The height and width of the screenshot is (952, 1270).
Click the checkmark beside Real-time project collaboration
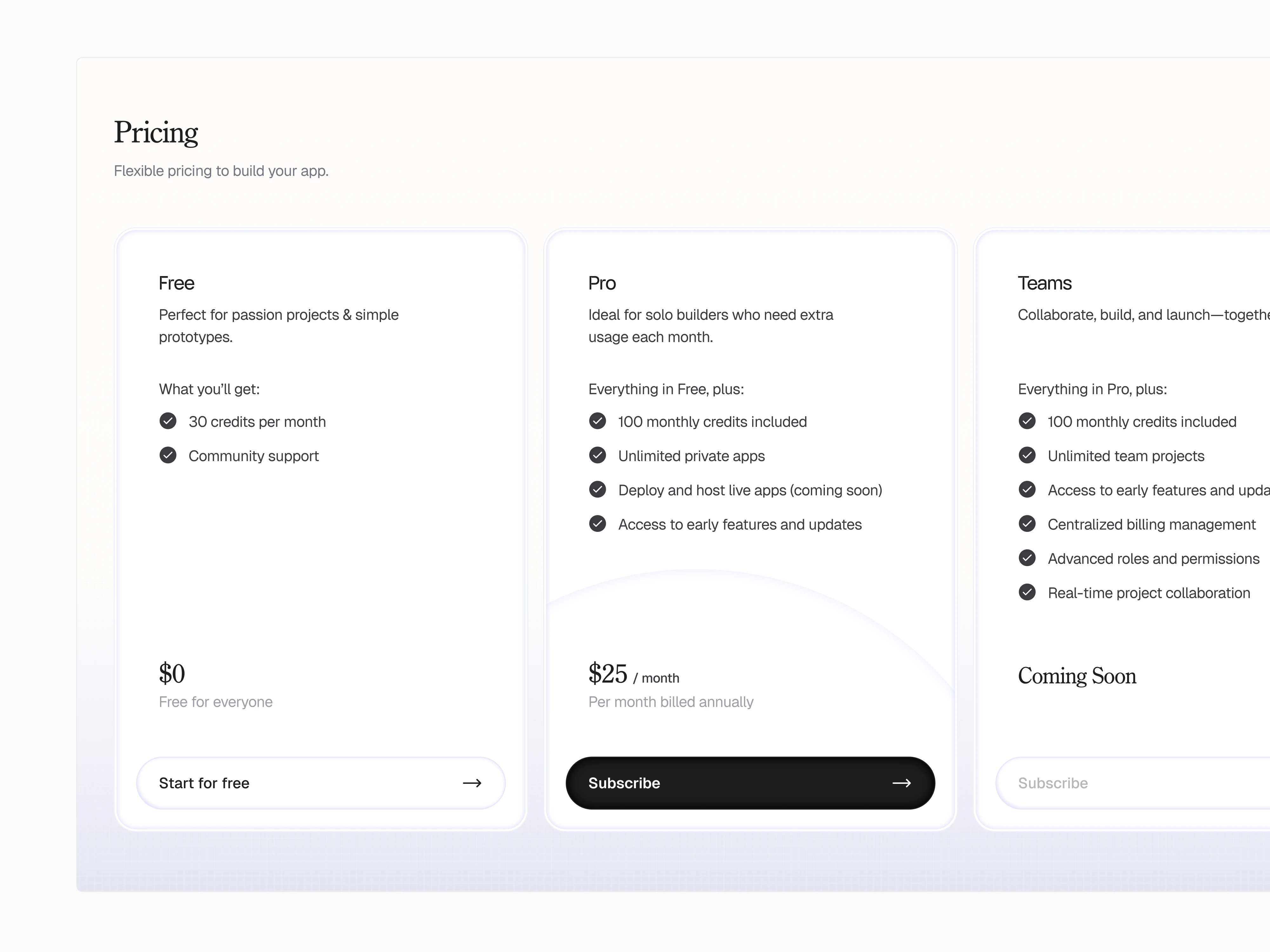[x=1026, y=592]
